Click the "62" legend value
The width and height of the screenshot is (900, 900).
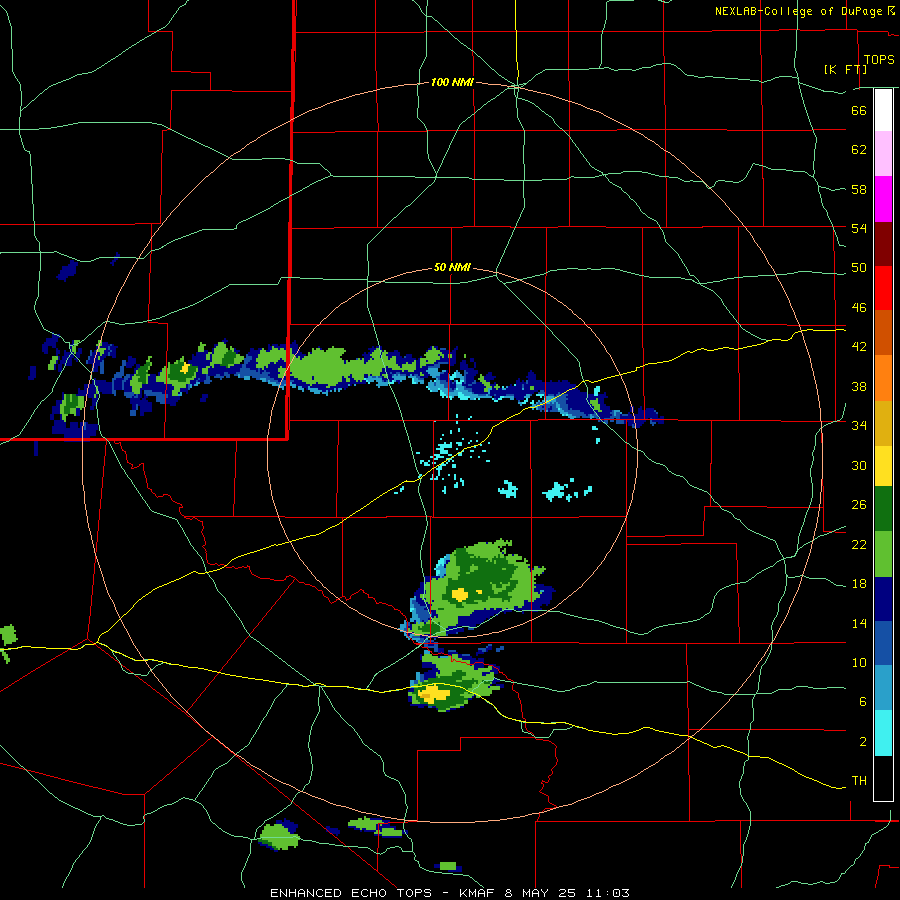point(859,150)
